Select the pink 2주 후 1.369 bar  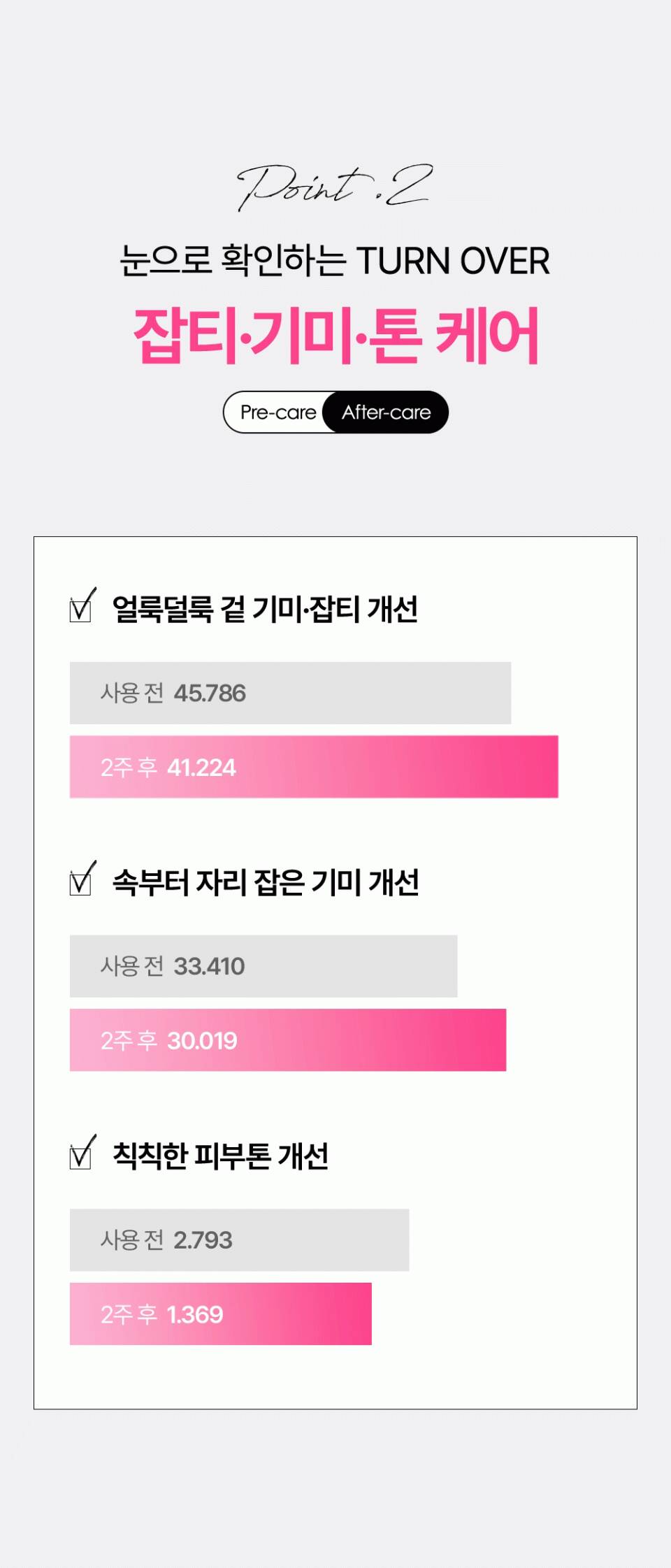pos(221,1314)
